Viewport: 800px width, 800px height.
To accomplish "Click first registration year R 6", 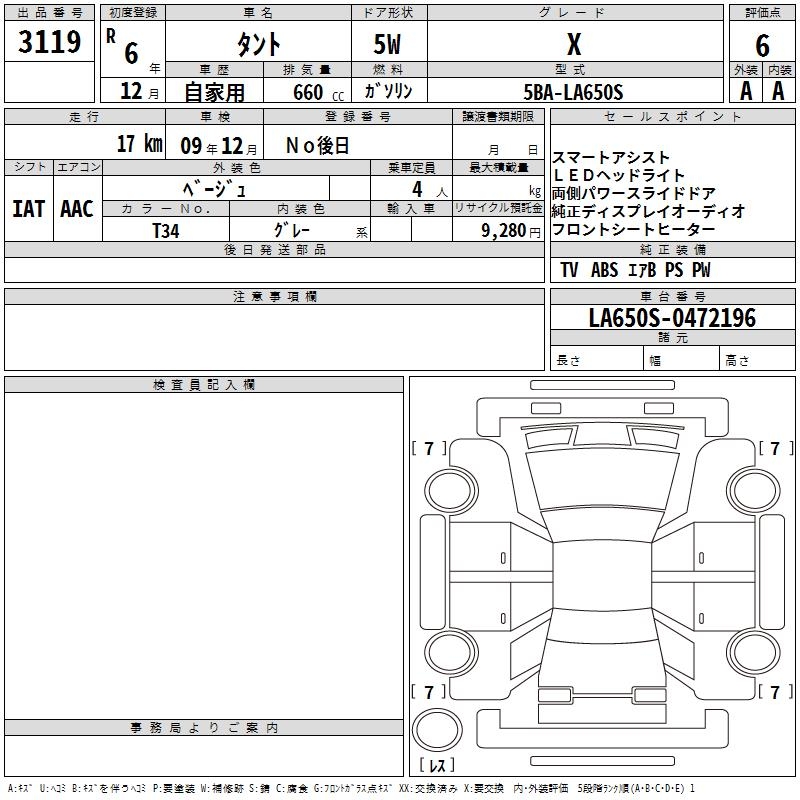I will click(123, 47).
